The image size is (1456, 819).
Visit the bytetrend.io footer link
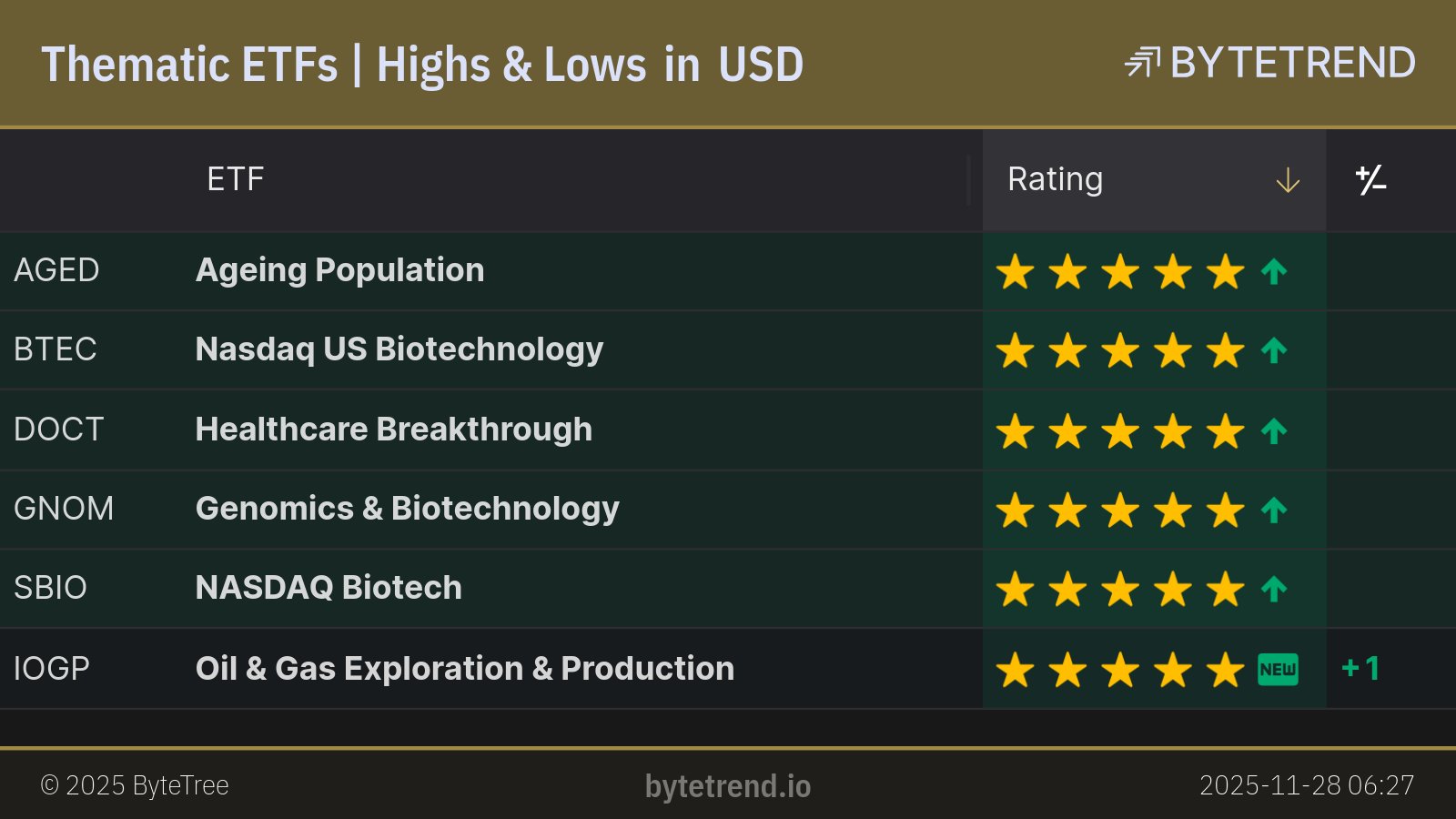click(x=727, y=786)
